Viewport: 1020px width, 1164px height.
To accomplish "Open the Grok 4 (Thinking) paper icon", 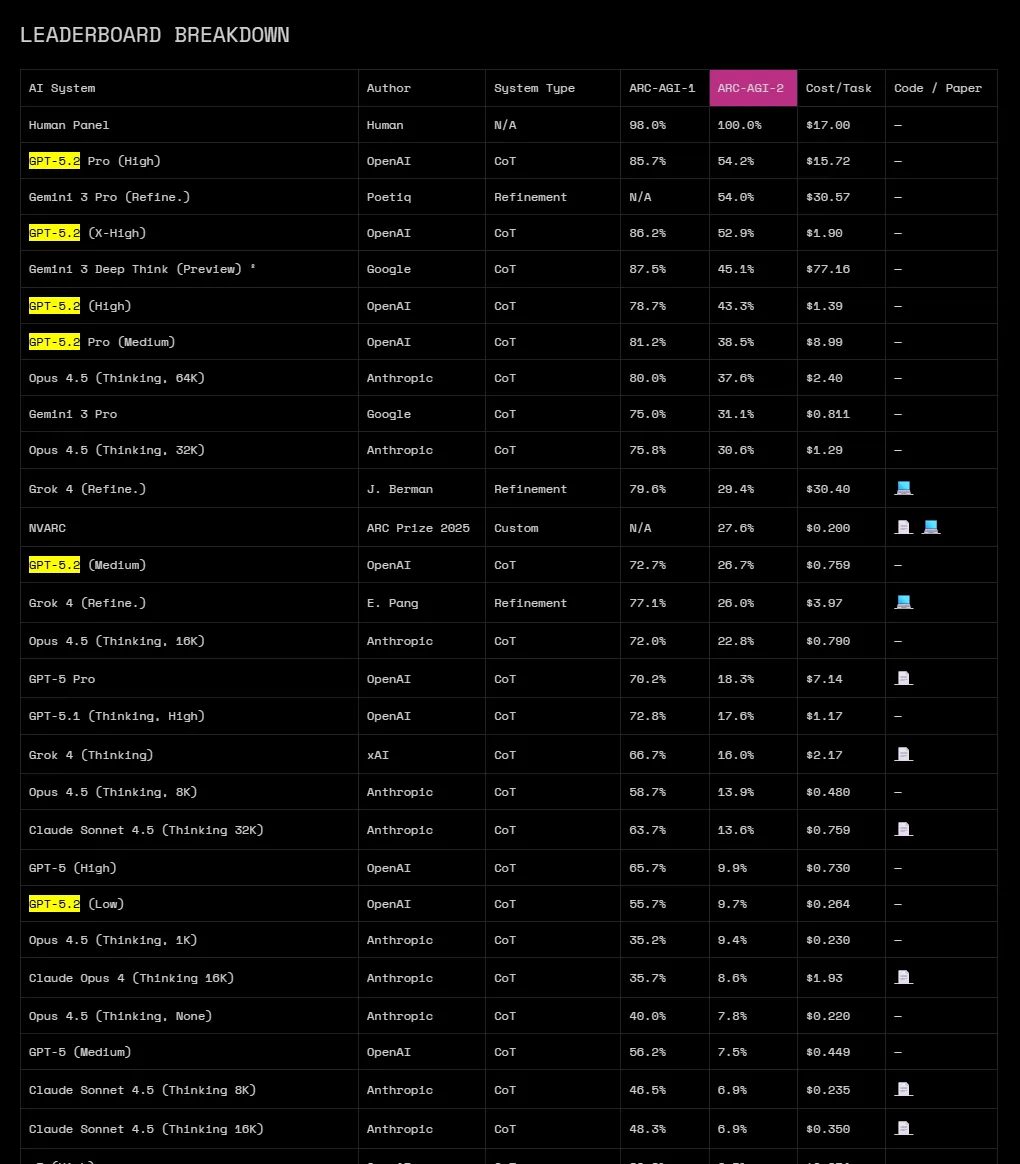I will pyautogui.click(x=904, y=754).
